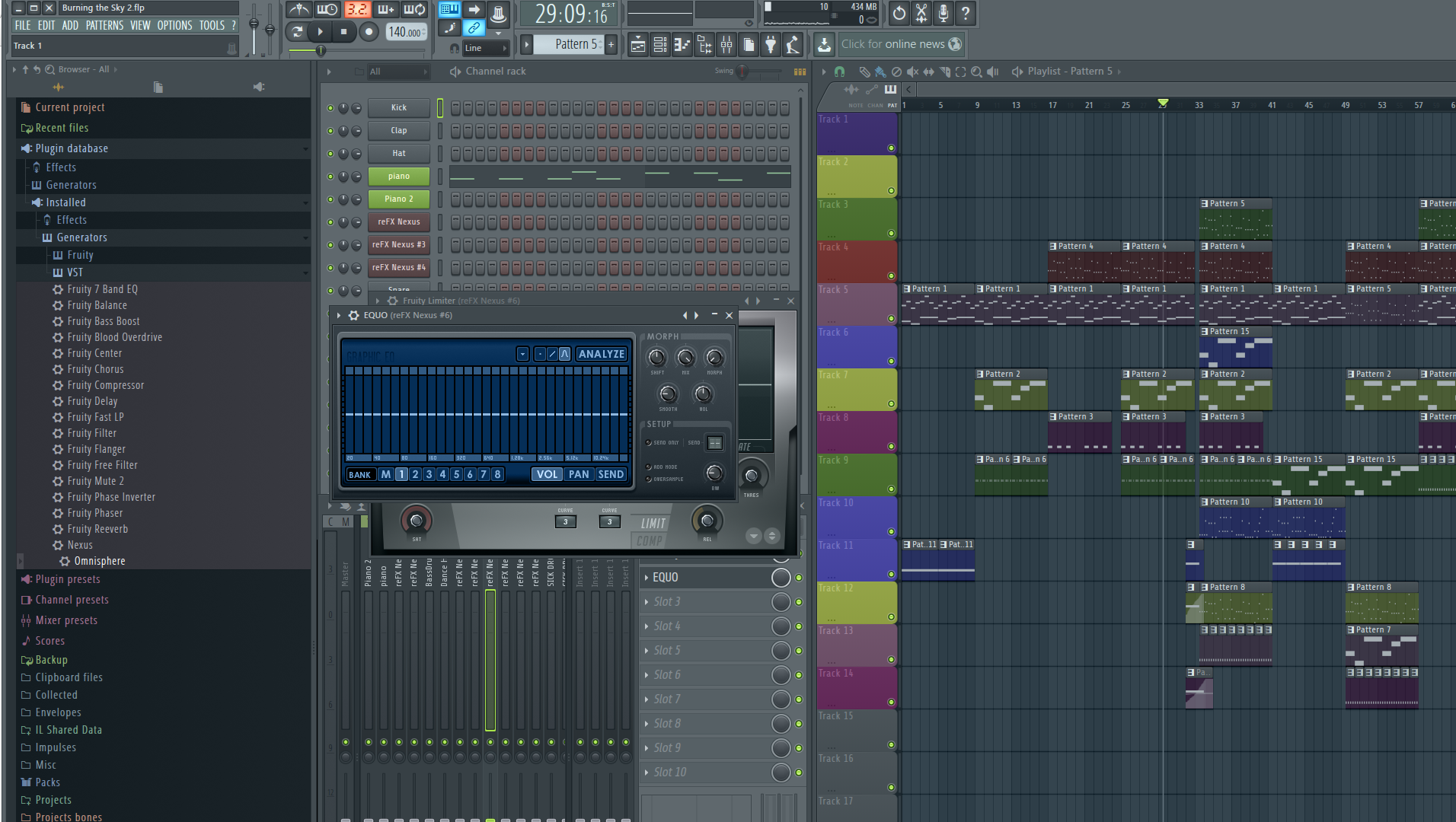Viewport: 1456px width, 822px height.
Task: Enable snap magnet in the Playlist toolbar
Action: tap(838, 71)
